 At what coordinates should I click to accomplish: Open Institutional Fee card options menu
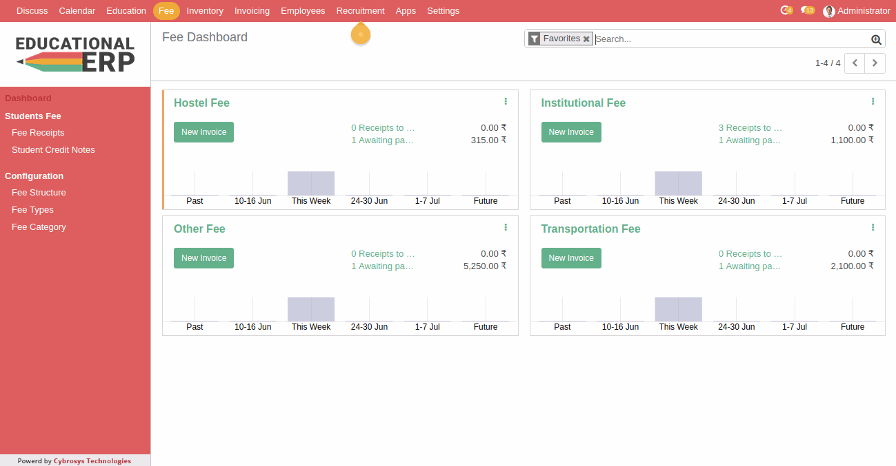(x=873, y=102)
